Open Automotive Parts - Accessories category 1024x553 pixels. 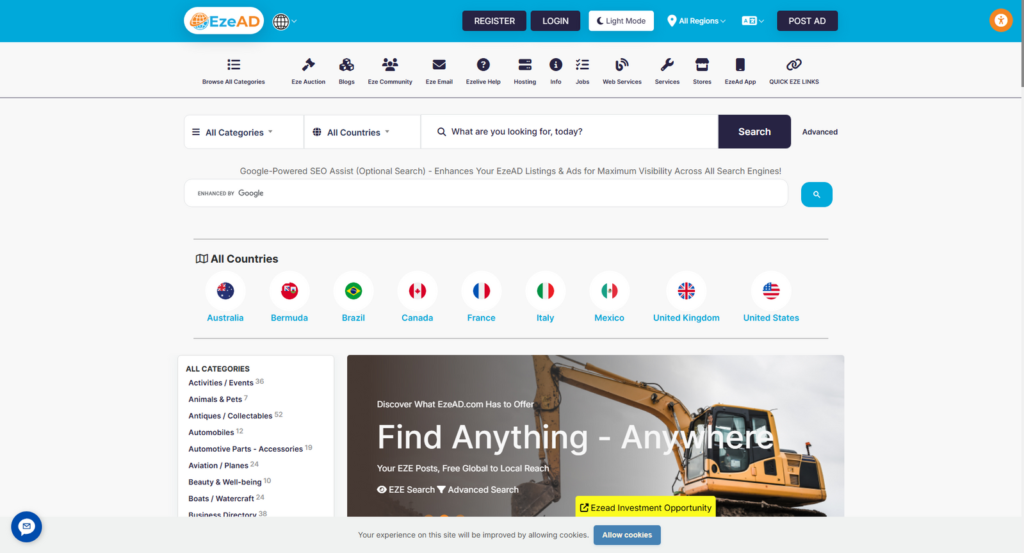tap(246, 449)
